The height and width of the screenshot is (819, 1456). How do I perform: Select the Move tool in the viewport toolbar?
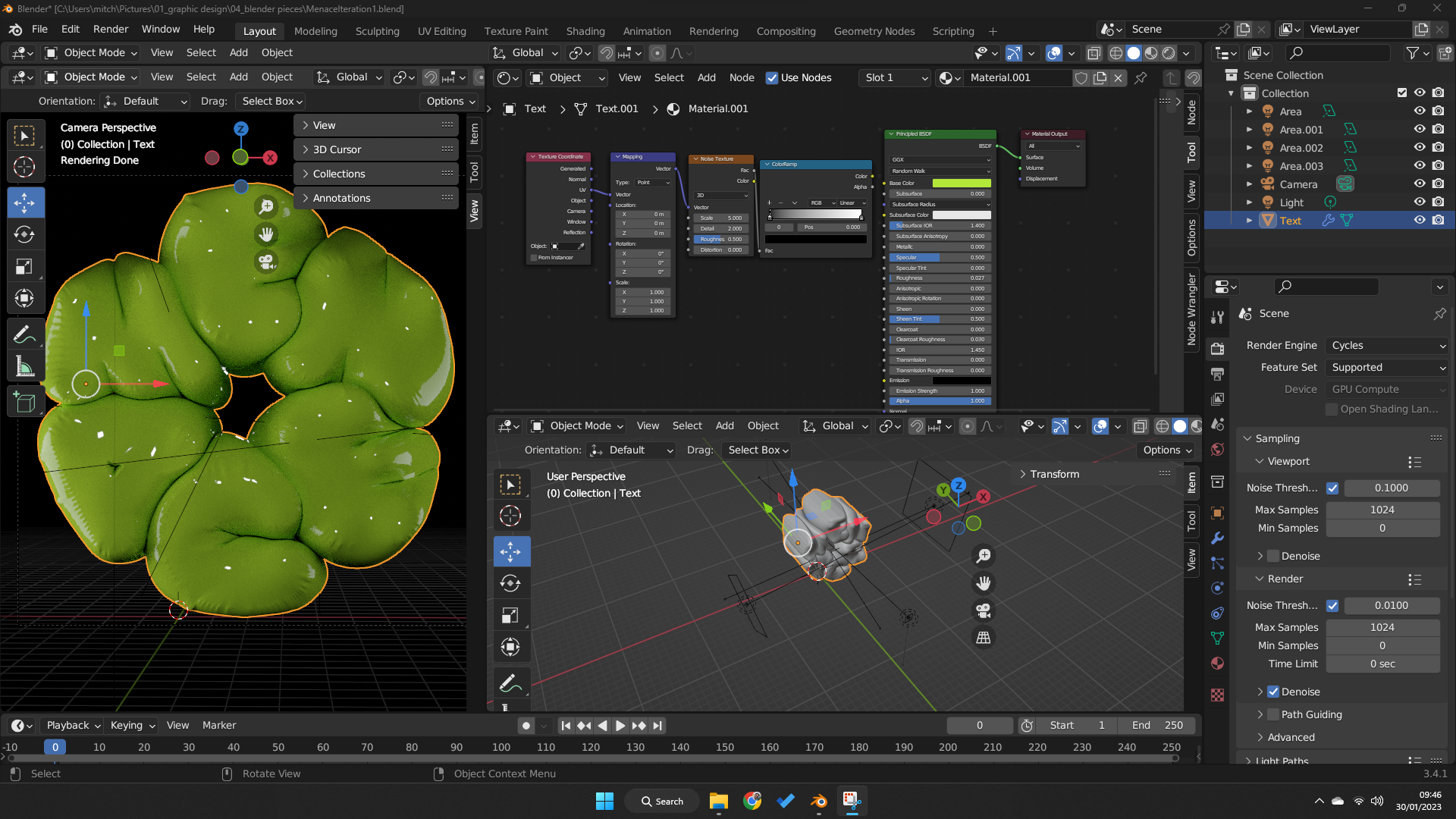[26, 202]
